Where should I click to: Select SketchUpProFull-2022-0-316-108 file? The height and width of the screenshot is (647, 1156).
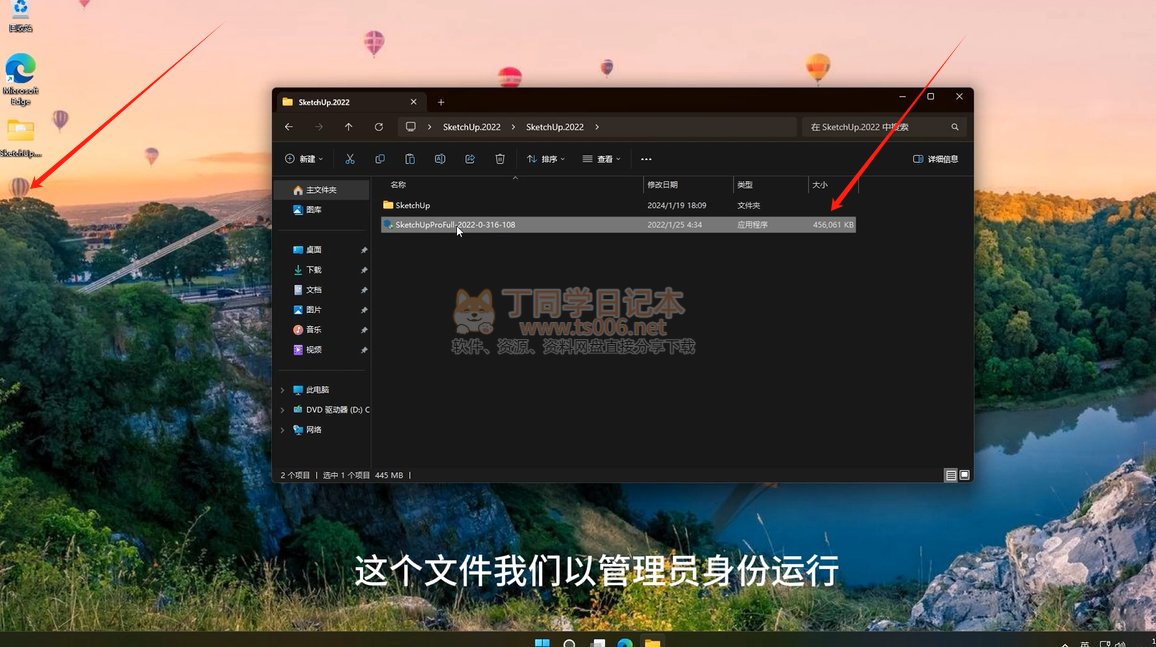(x=618, y=225)
